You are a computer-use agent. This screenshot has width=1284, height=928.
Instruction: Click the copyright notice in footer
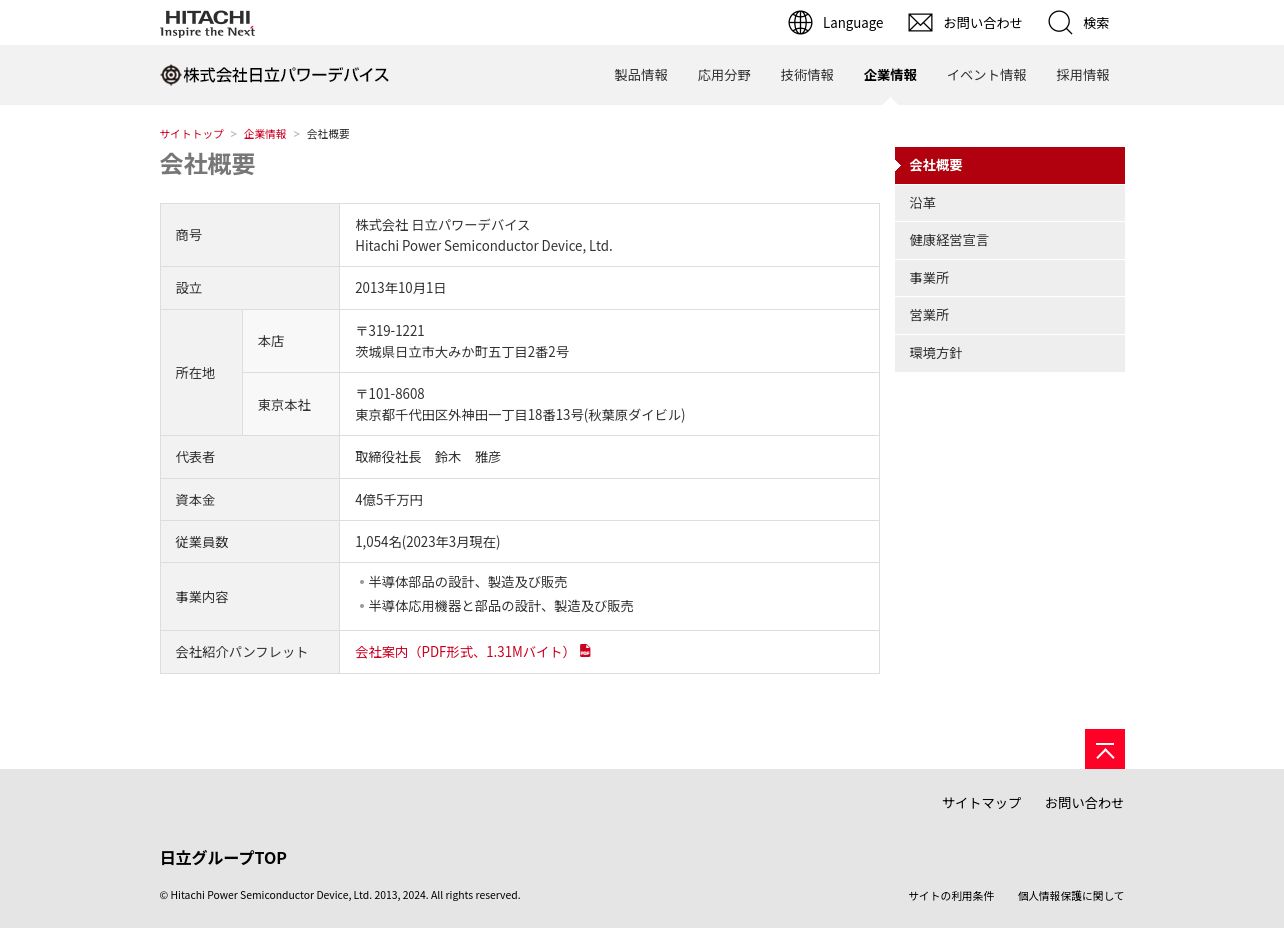[x=340, y=895]
